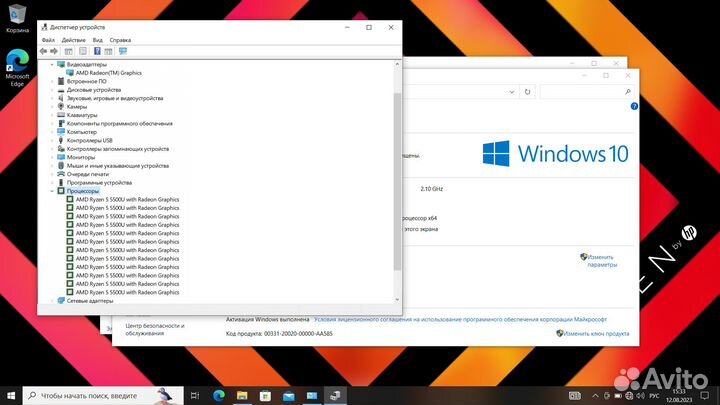Expand the Камеры category arrow
Image resolution: width=720 pixels, height=405 pixels.
pos(52,107)
